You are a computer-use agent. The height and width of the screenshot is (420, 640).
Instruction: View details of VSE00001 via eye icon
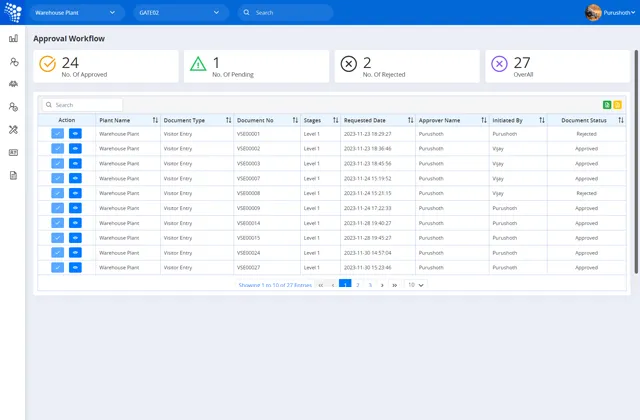coord(75,133)
